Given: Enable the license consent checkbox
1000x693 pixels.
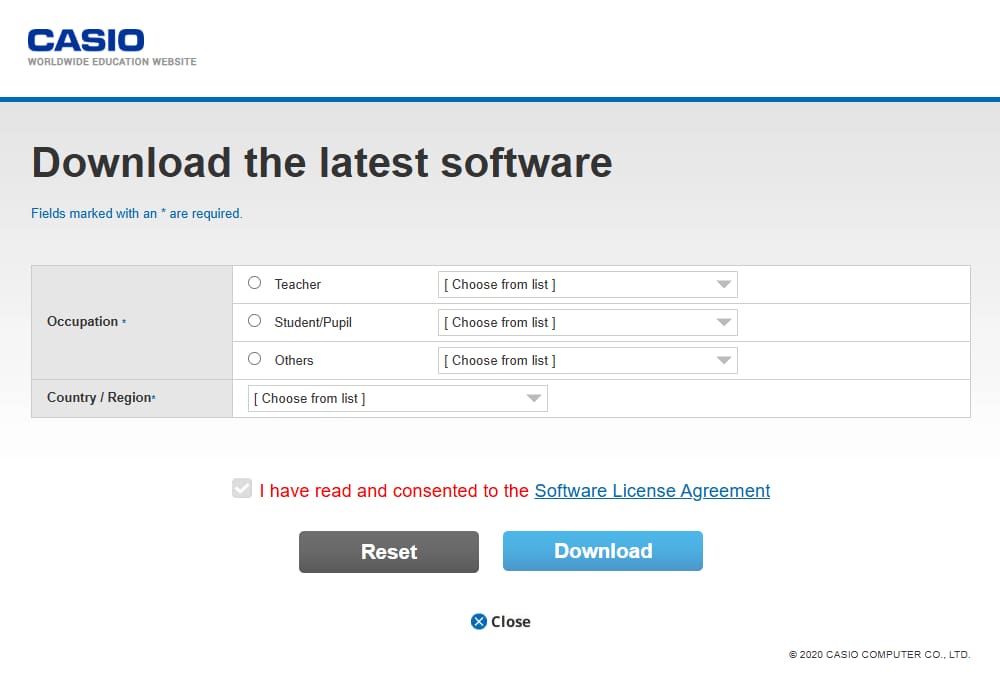Looking at the screenshot, I should pyautogui.click(x=241, y=489).
